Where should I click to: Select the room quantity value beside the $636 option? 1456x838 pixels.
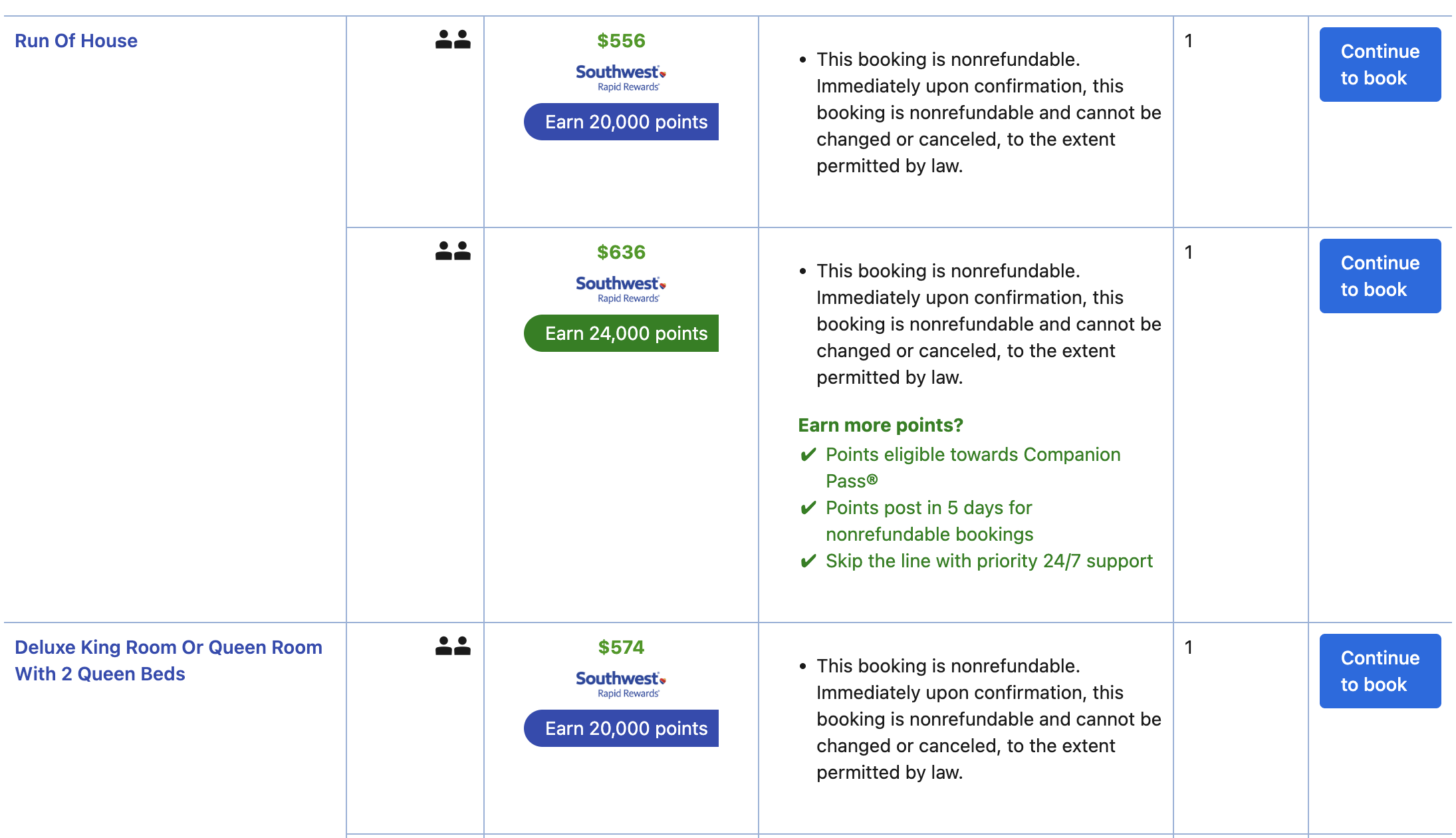pos(1187,252)
